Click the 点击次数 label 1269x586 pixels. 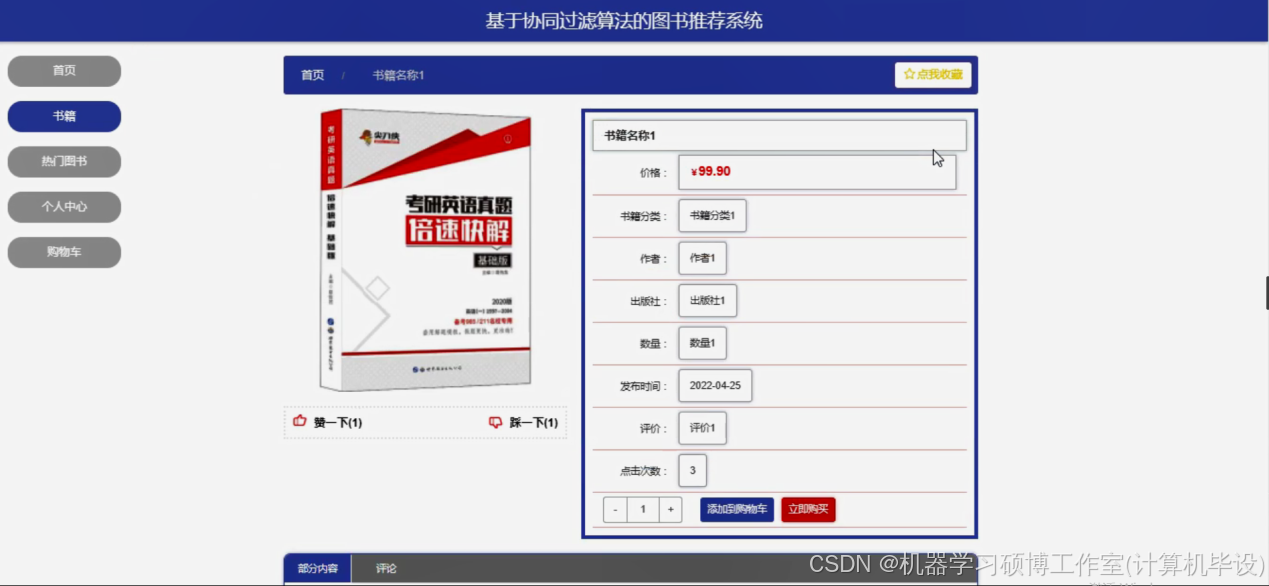tap(644, 471)
